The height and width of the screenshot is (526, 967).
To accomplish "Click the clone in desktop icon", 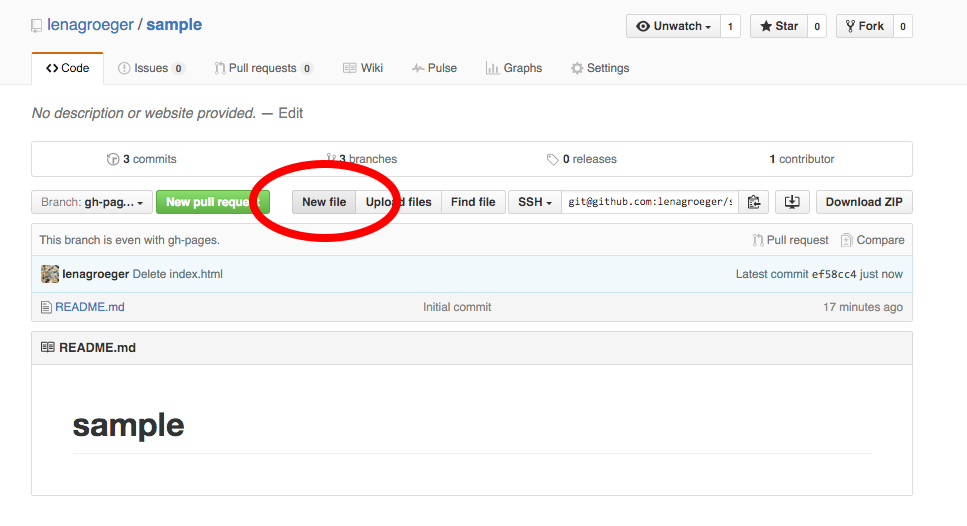I will tap(792, 202).
